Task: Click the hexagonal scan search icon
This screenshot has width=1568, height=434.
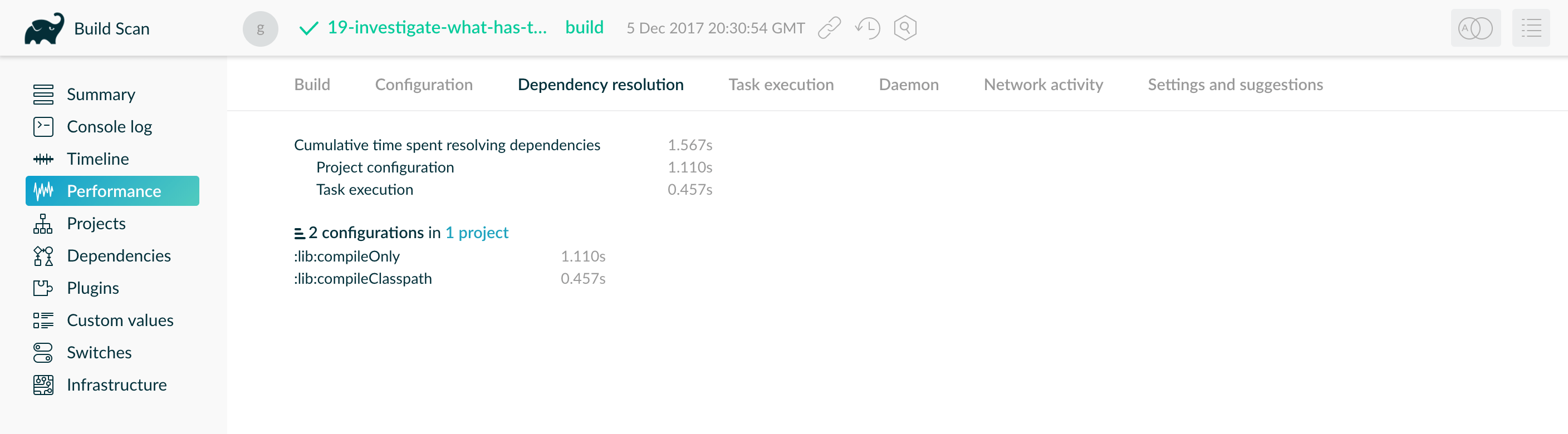Action: (x=904, y=28)
